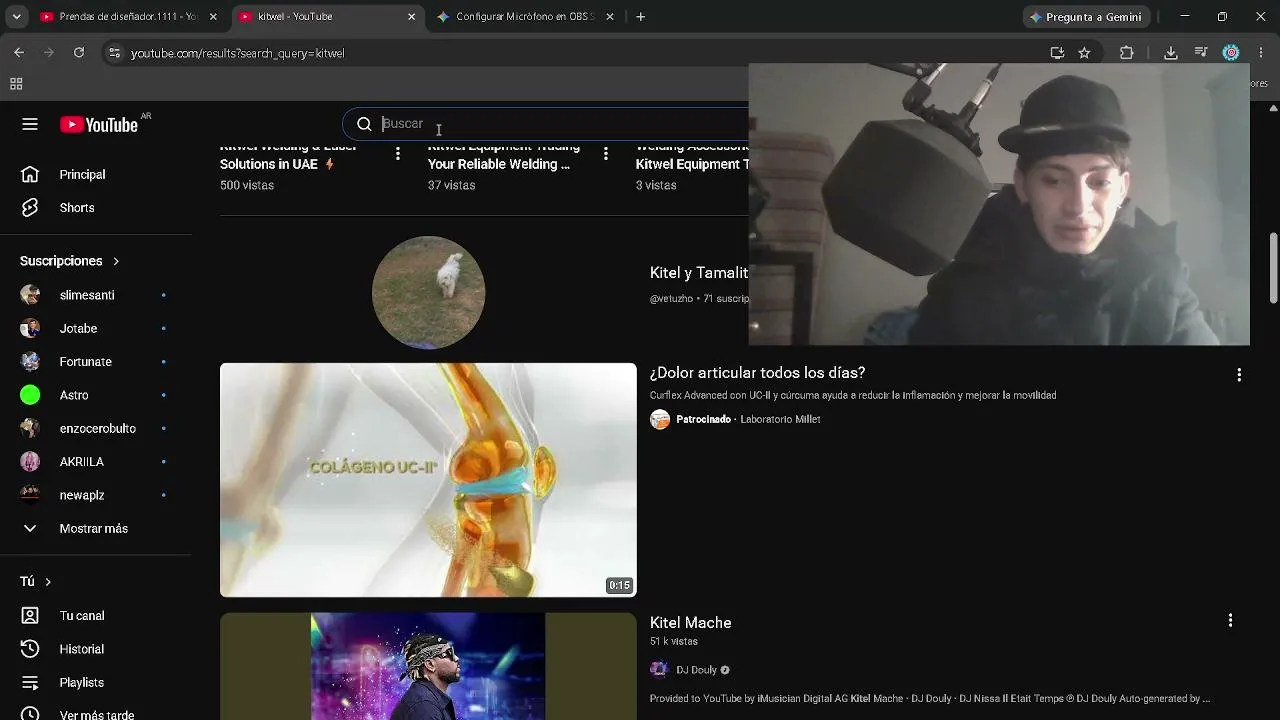The image size is (1280, 720).
Task: Click the install app icon in the address bar
Action: click(1057, 53)
